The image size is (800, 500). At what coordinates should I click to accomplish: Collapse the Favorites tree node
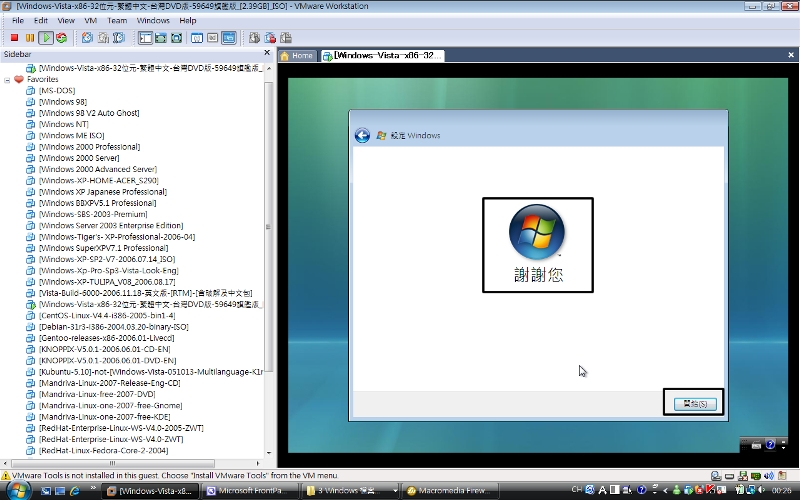(7, 80)
